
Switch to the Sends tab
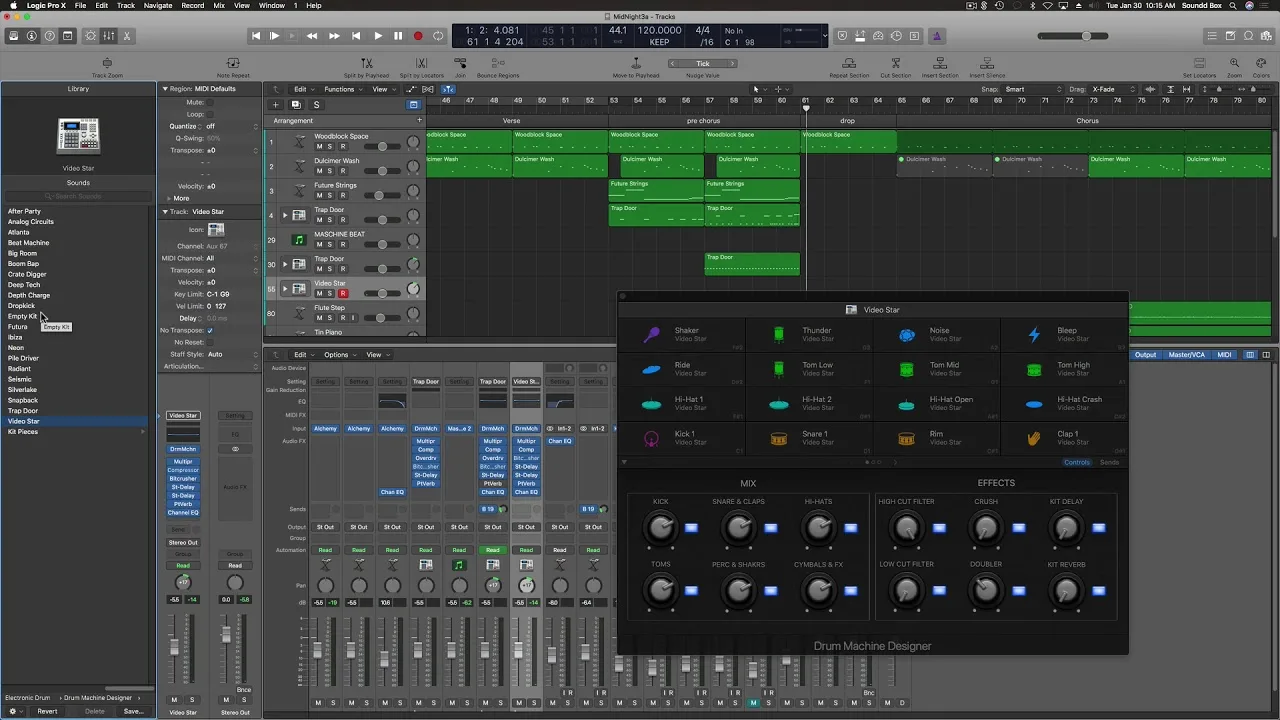tap(1109, 462)
